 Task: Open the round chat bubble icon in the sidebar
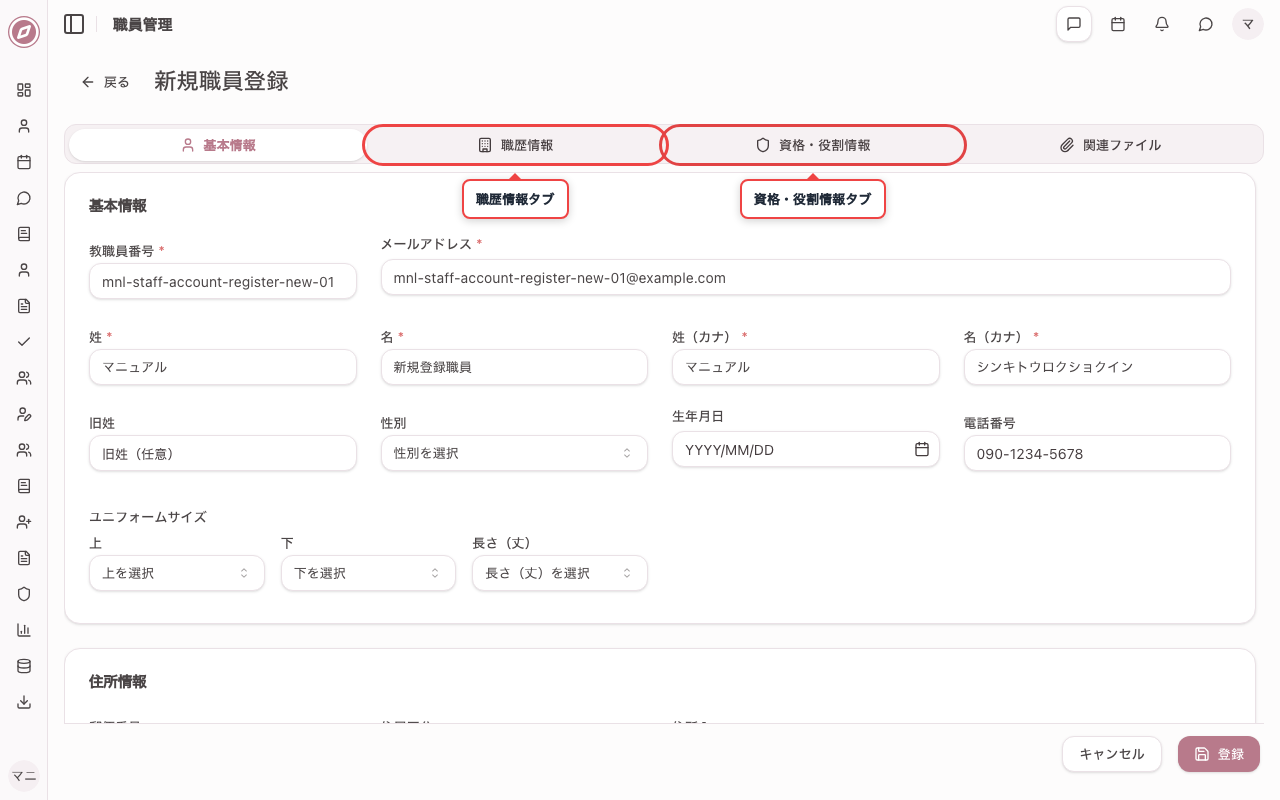pyautogui.click(x=24, y=198)
